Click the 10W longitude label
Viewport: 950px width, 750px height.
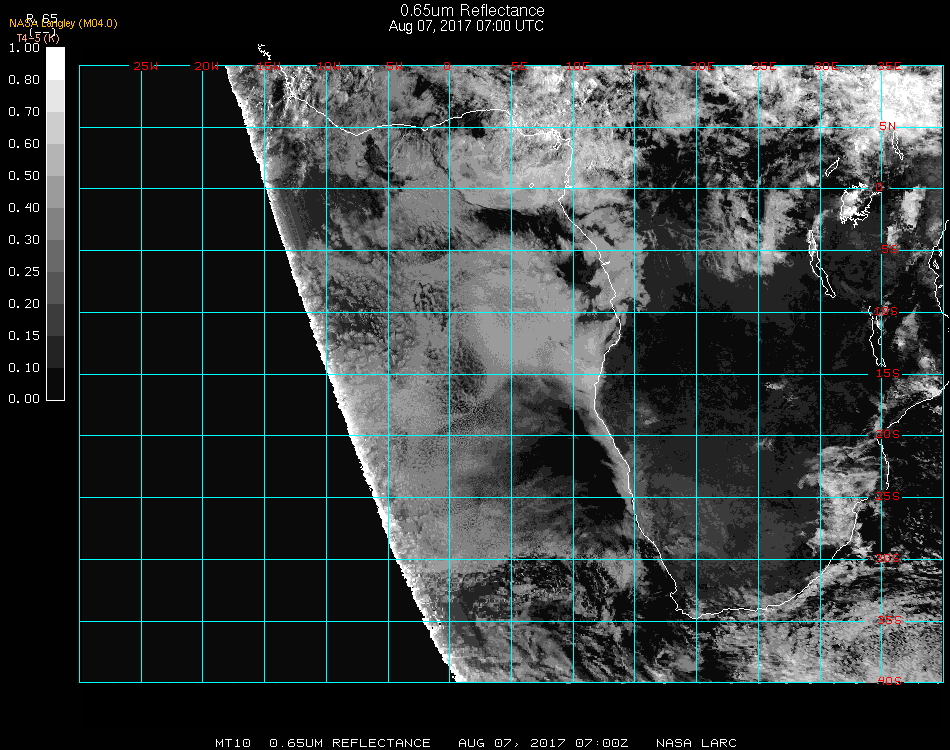coord(329,66)
